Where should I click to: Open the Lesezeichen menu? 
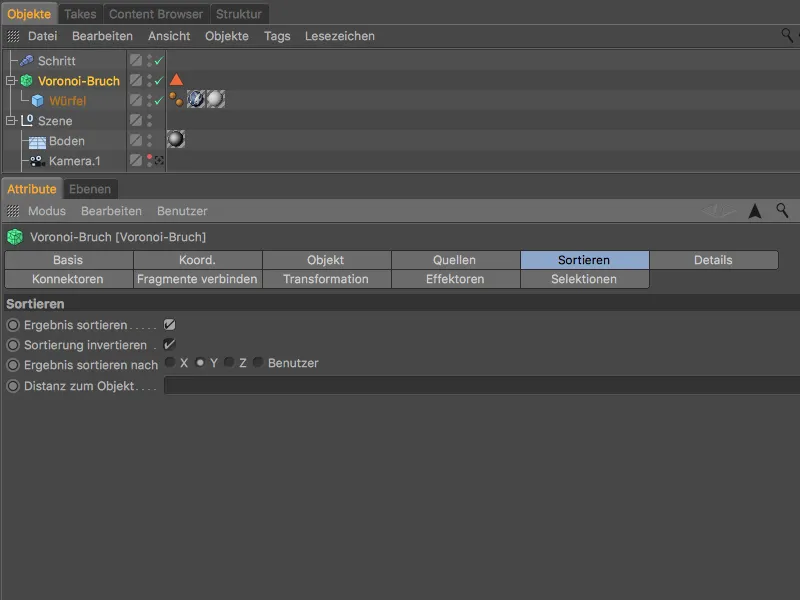(x=340, y=36)
